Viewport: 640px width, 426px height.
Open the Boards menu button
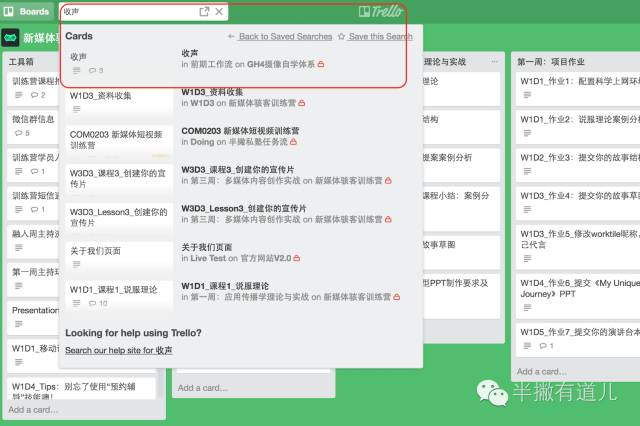[x=27, y=11]
